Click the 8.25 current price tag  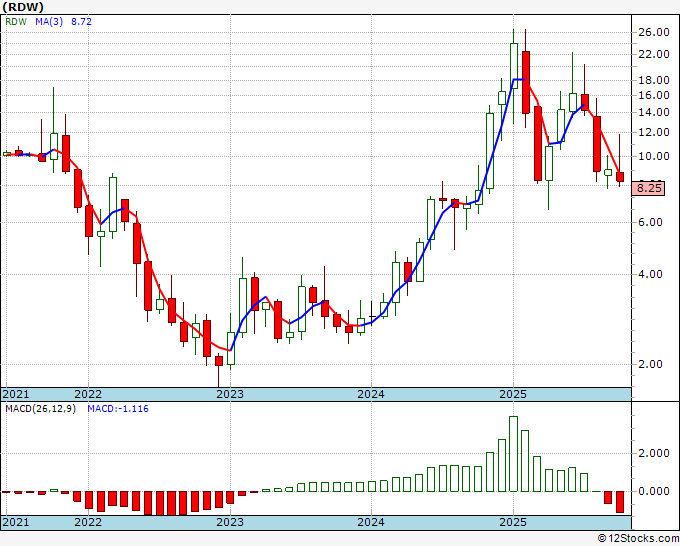649,188
